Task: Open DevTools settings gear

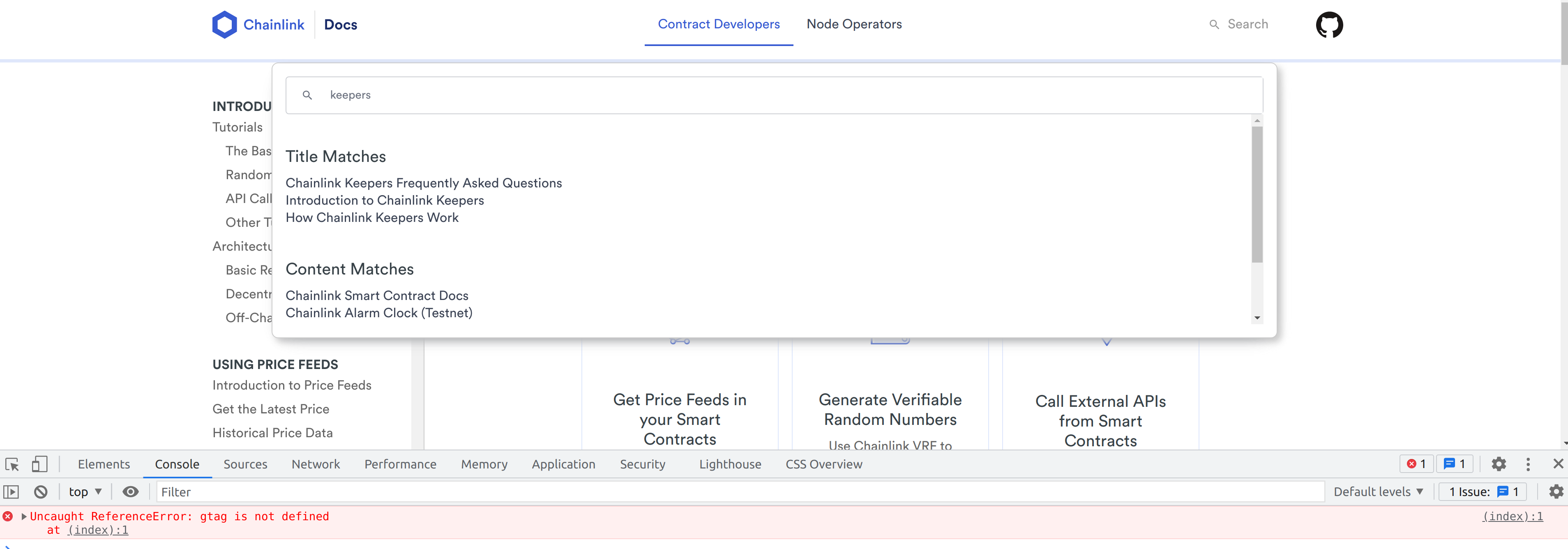Action: 1499,464
